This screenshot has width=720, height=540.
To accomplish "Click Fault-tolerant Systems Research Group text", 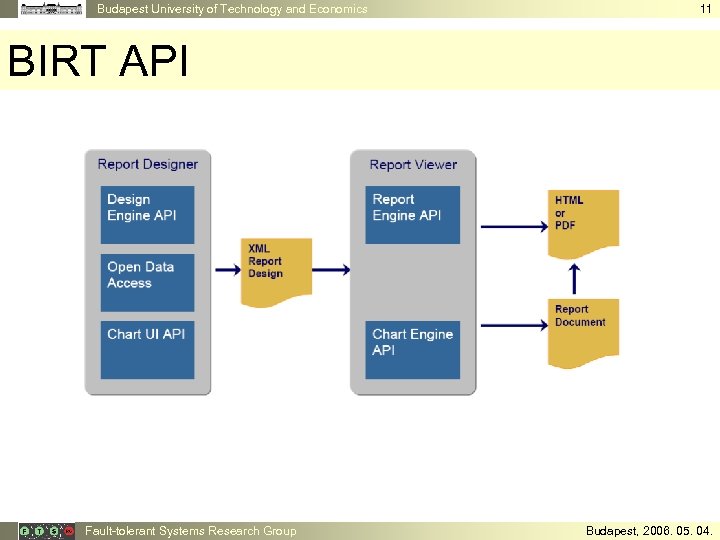I will pos(191,531).
